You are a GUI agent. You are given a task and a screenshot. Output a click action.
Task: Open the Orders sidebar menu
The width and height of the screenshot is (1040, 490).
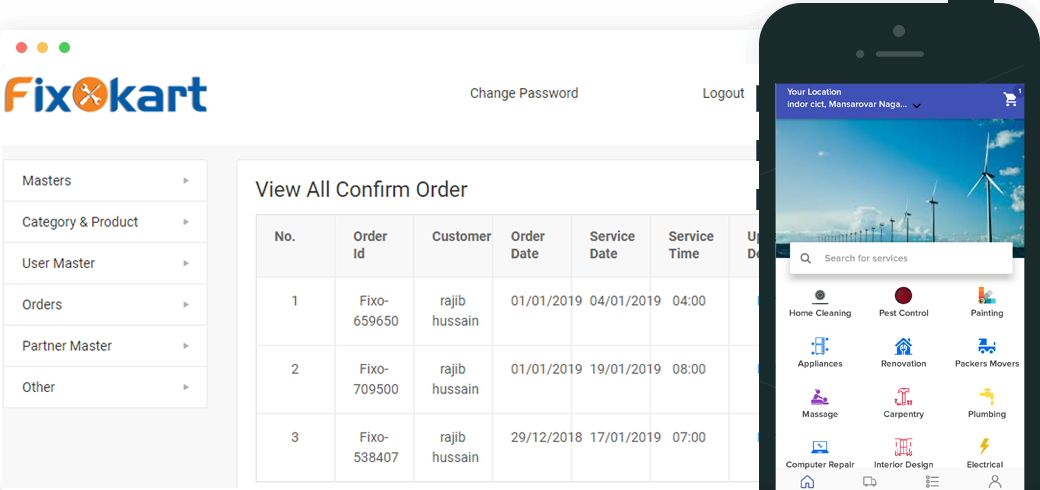point(105,304)
